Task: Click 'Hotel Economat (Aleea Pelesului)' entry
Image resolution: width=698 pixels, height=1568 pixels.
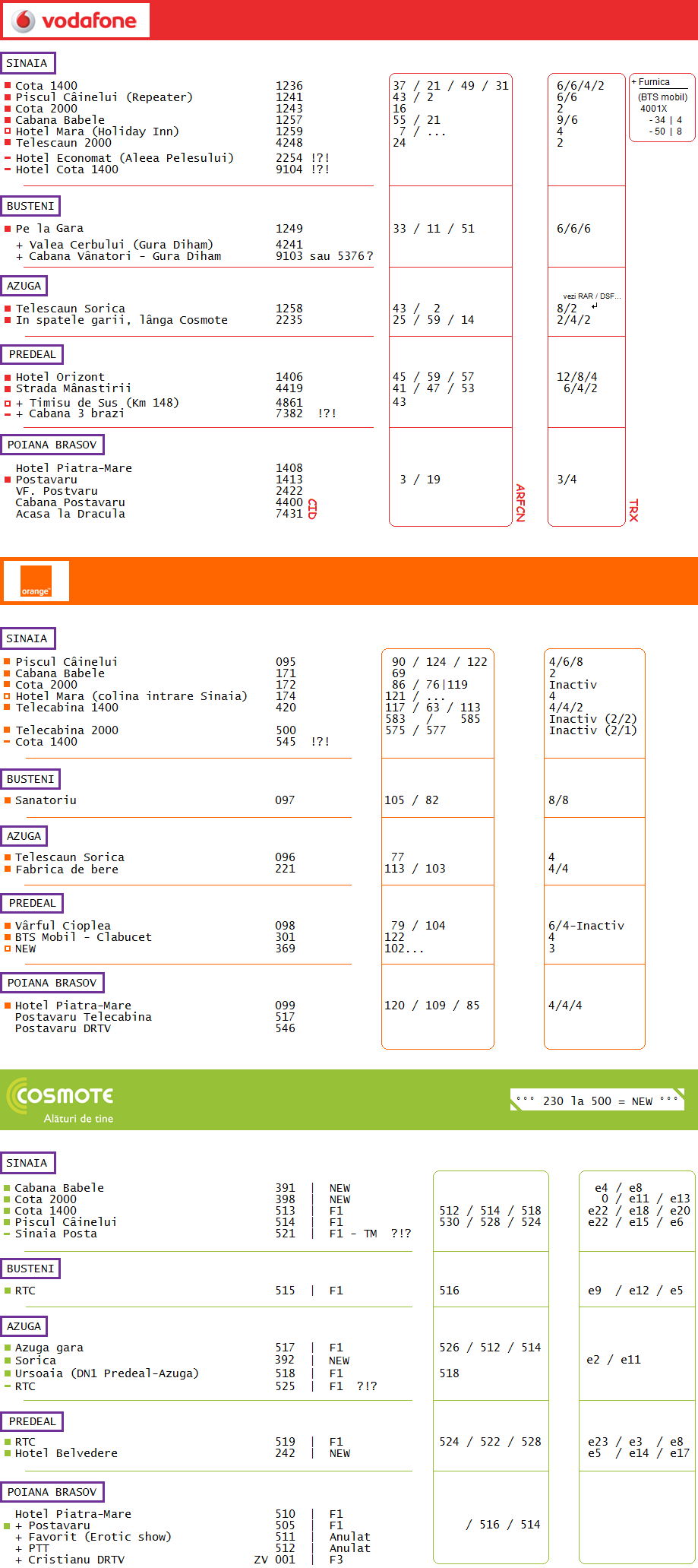Action: [125, 158]
